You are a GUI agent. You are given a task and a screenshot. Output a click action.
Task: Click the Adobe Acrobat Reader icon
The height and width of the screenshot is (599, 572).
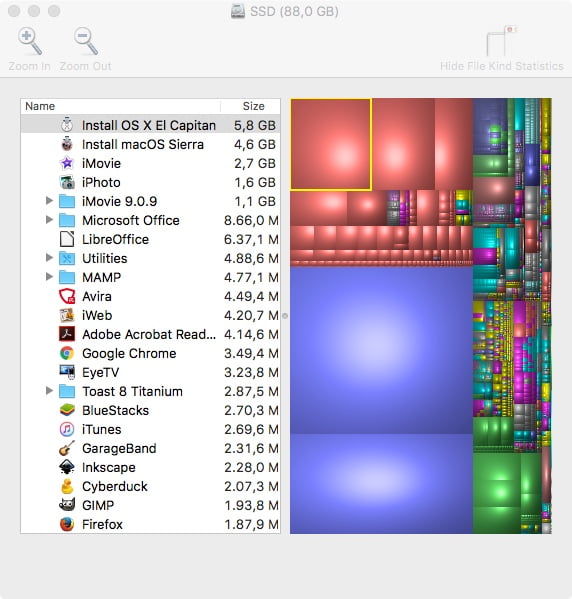[x=67, y=334]
